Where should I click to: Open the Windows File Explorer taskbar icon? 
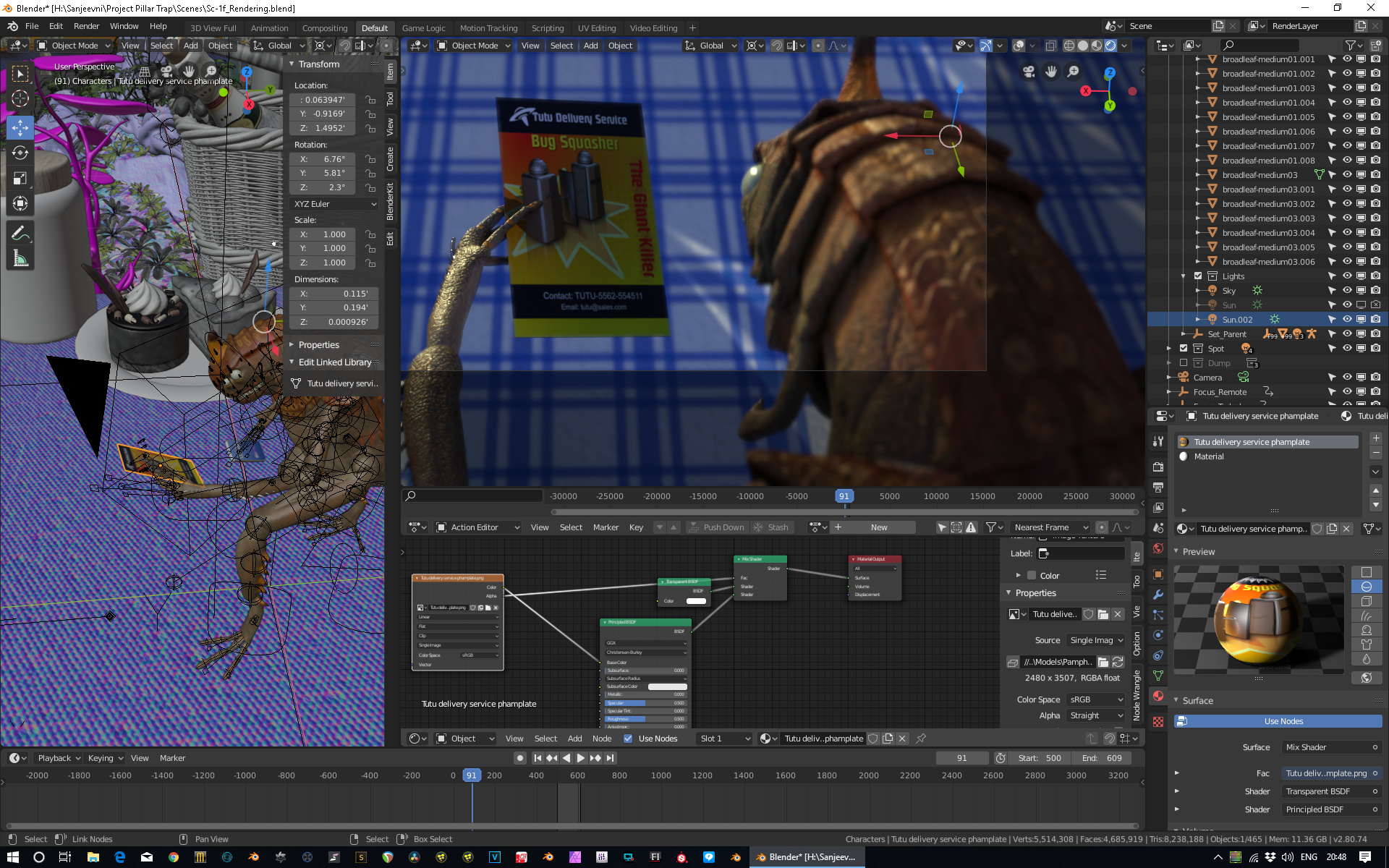(x=93, y=857)
